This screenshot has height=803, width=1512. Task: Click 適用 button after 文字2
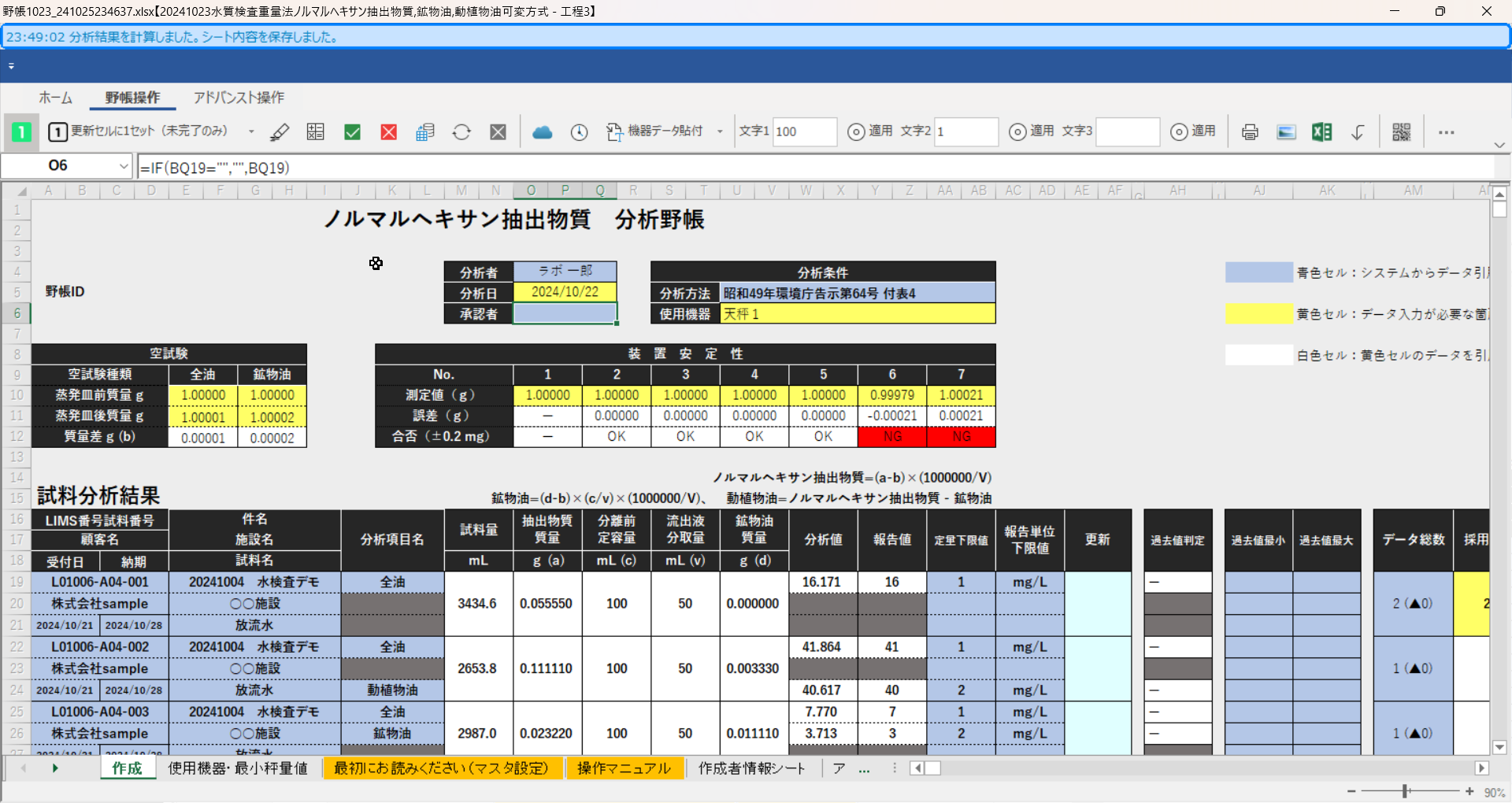tap(1032, 131)
